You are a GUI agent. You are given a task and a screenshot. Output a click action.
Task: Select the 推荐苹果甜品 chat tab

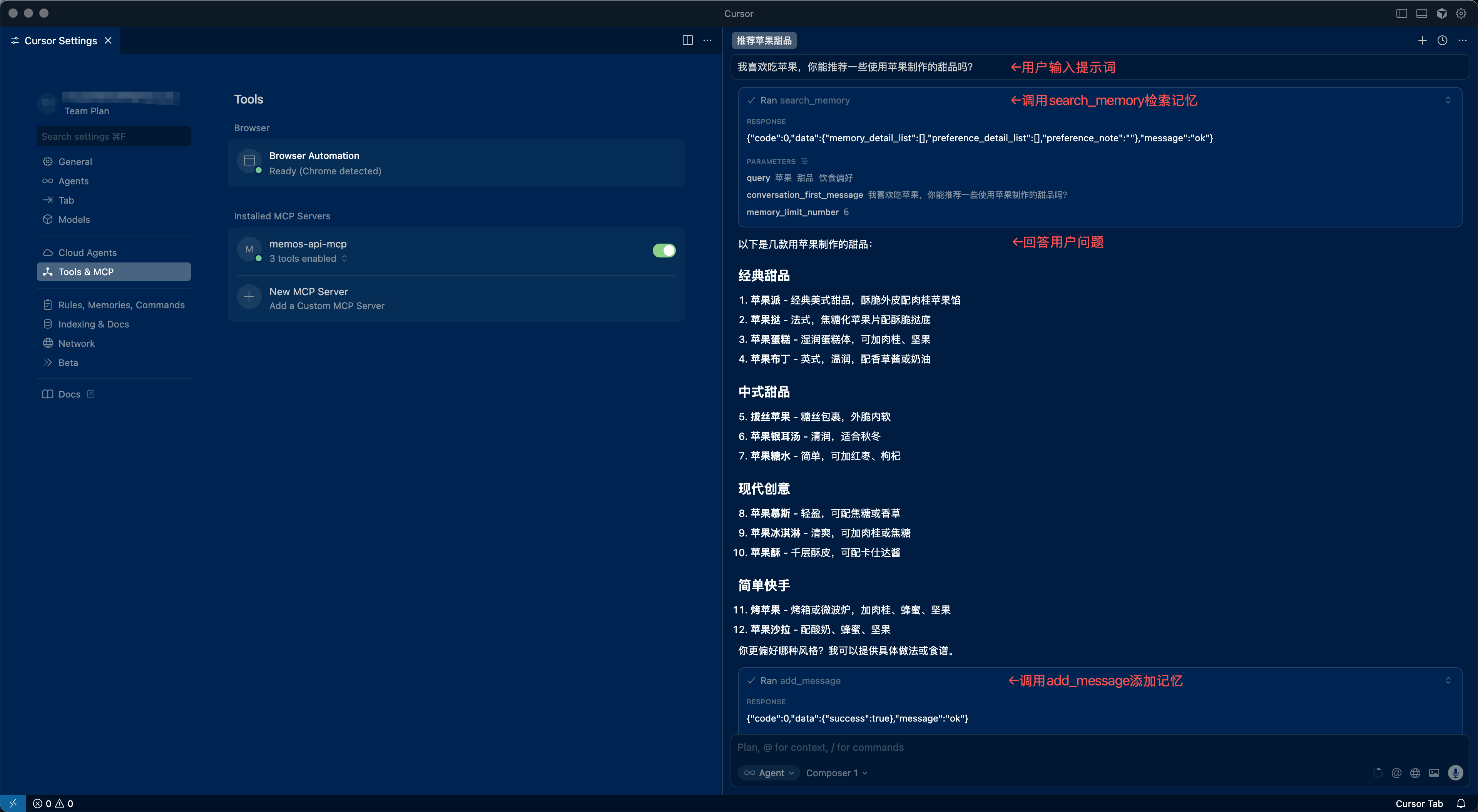(x=763, y=40)
